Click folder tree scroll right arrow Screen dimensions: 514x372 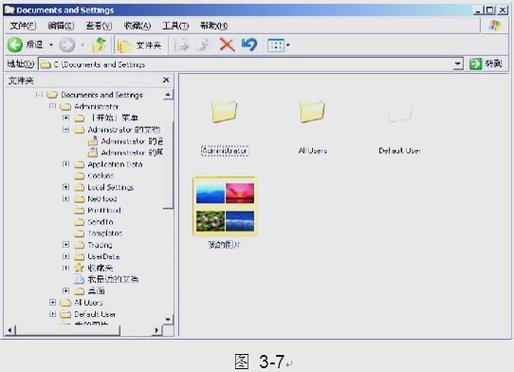click(156, 330)
